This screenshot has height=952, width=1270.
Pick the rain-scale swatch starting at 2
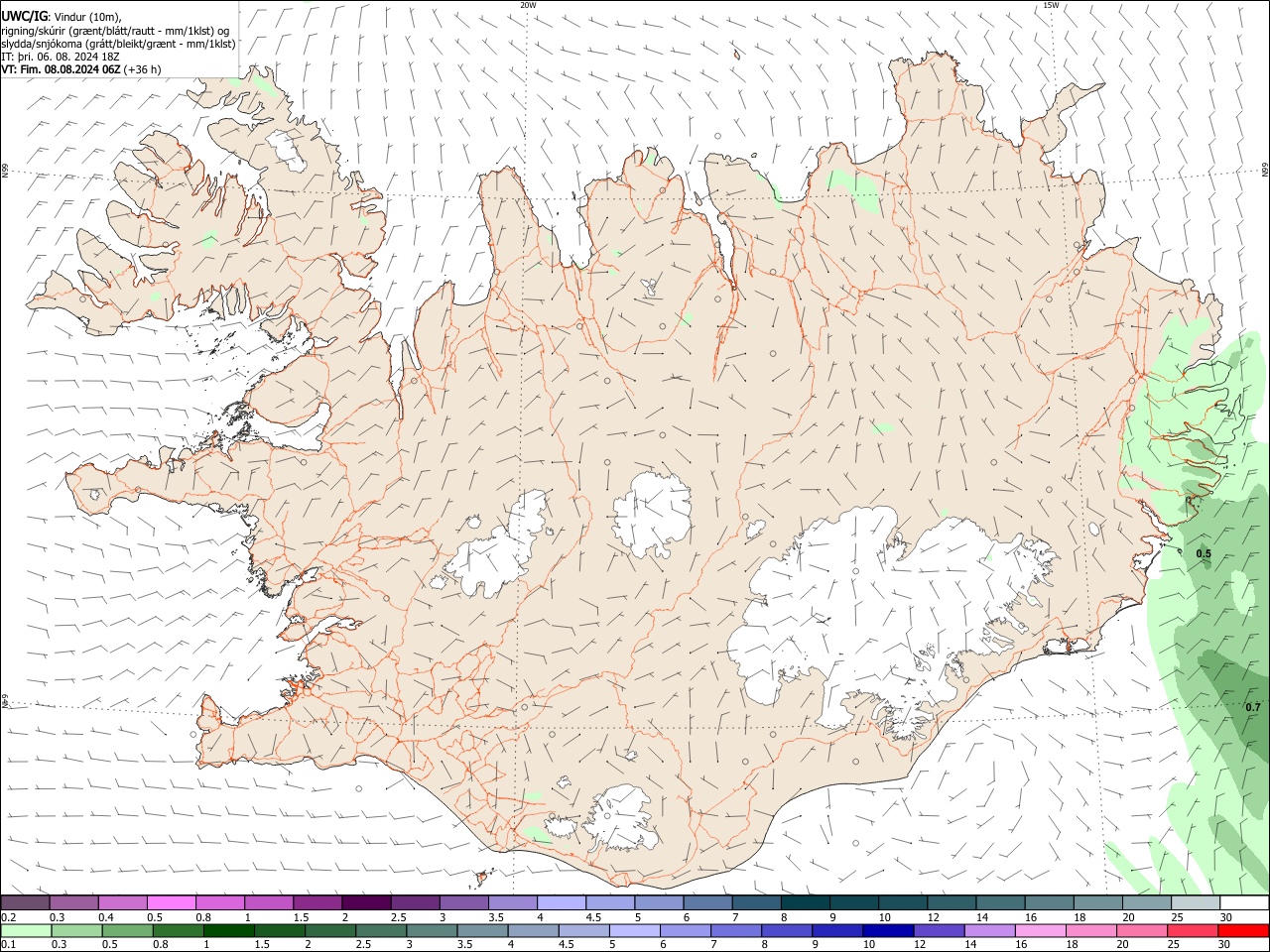[329, 931]
